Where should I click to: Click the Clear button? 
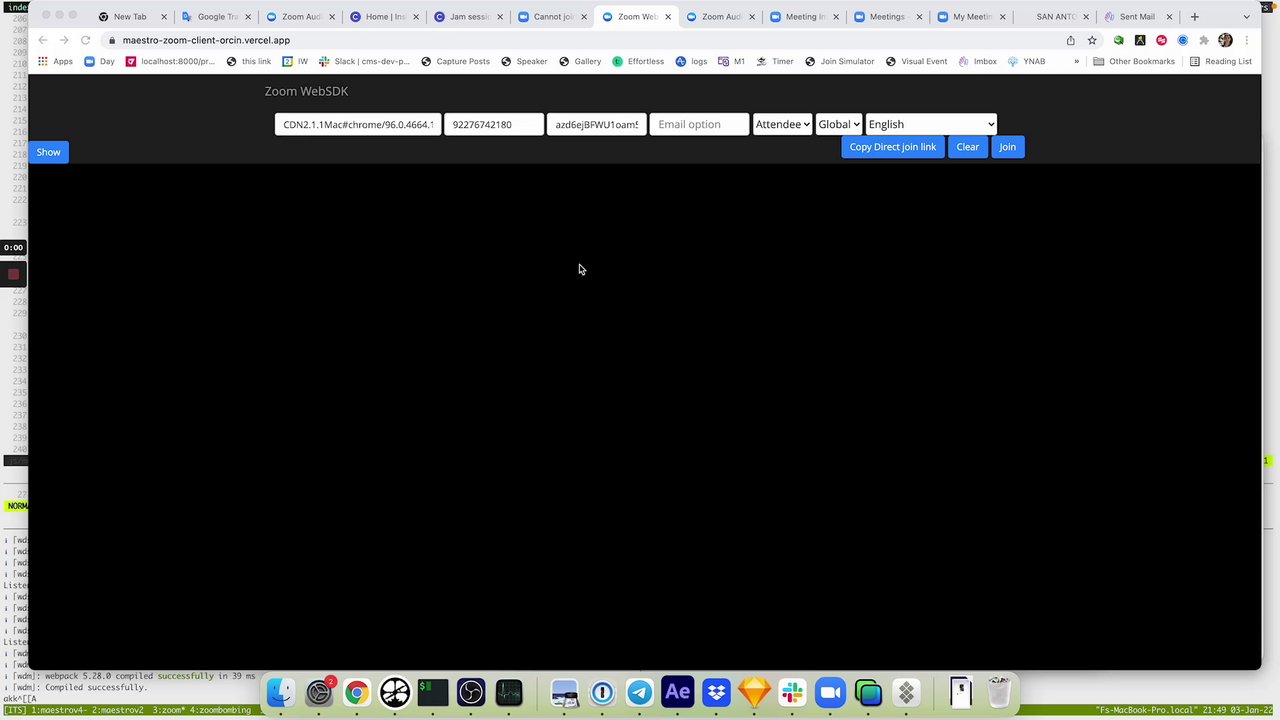[x=967, y=147]
